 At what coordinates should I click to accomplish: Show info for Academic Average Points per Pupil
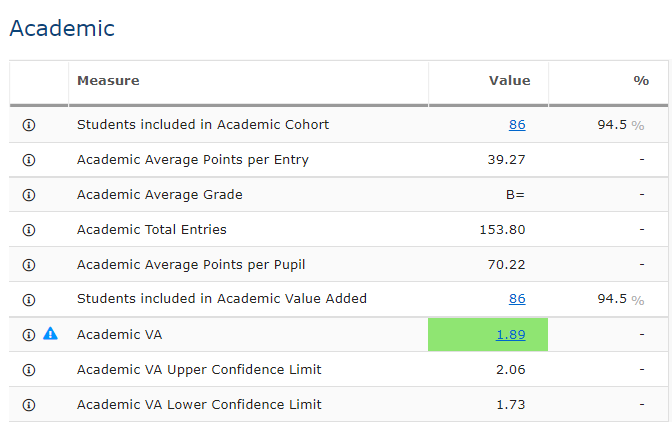(28, 265)
